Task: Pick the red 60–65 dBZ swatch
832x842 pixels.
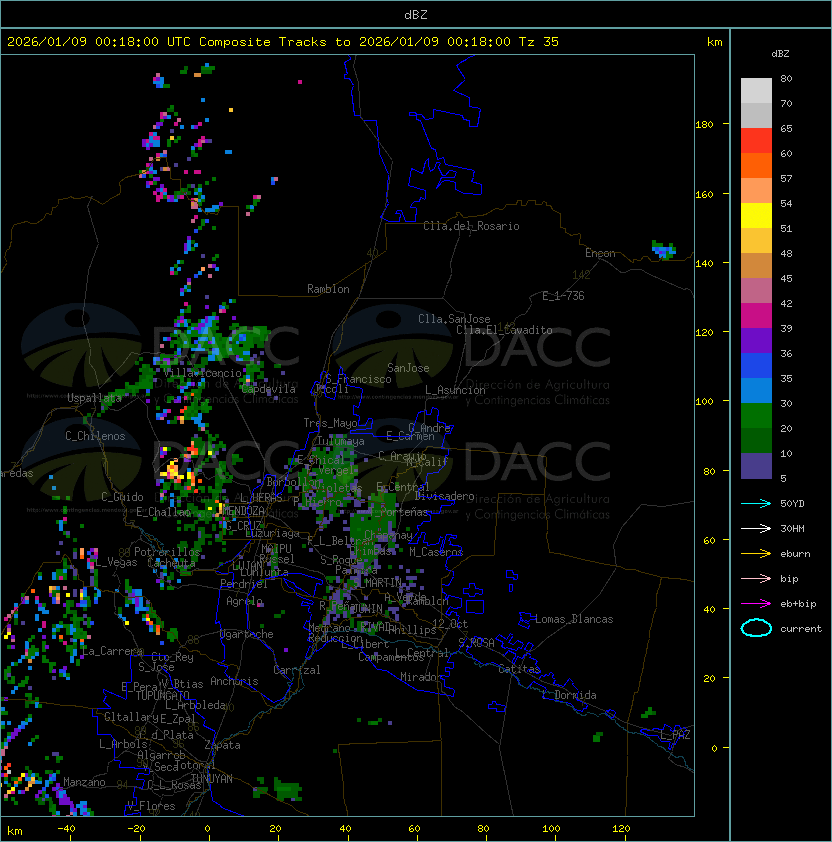Action: point(756,141)
